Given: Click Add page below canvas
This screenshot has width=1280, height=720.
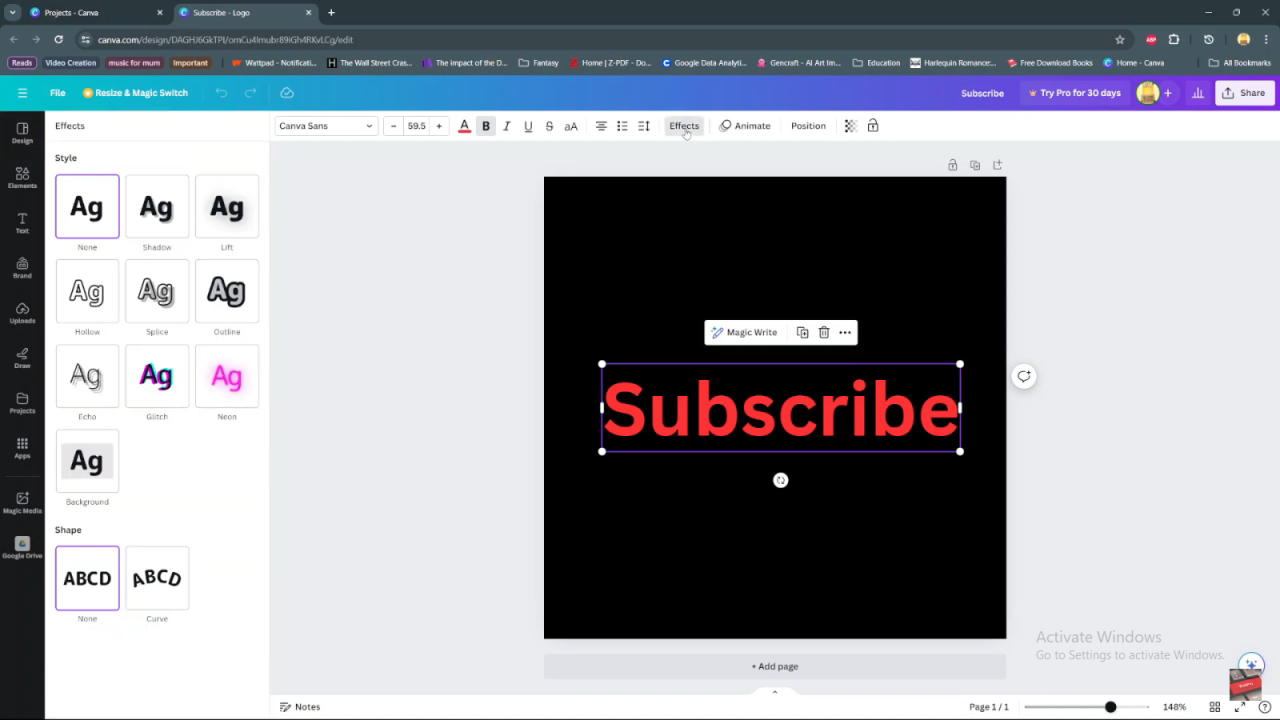Looking at the screenshot, I should tap(775, 666).
